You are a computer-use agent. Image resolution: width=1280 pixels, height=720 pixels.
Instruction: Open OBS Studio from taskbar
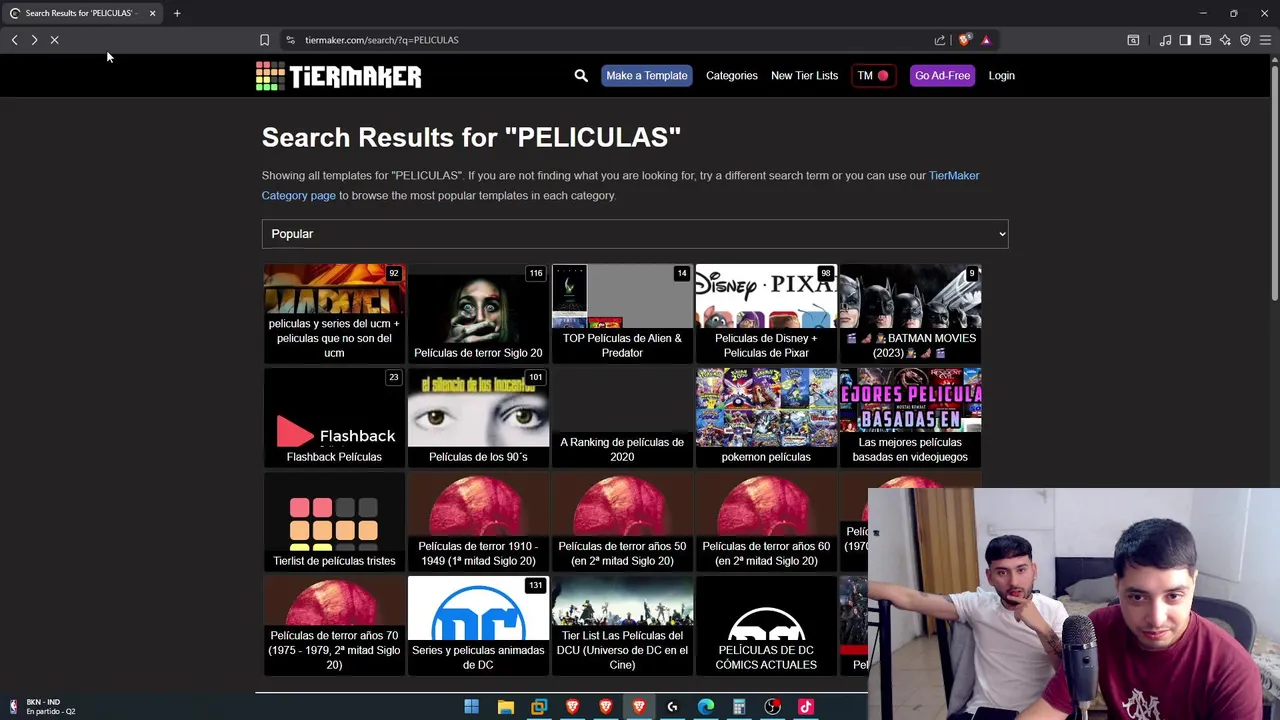(x=773, y=707)
